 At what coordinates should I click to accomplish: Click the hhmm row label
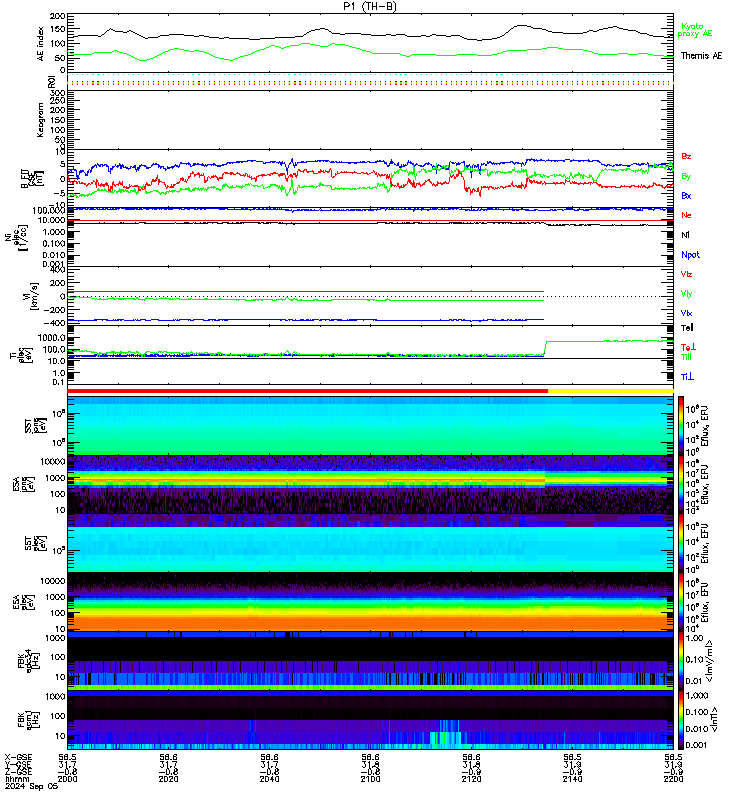[x=17, y=779]
